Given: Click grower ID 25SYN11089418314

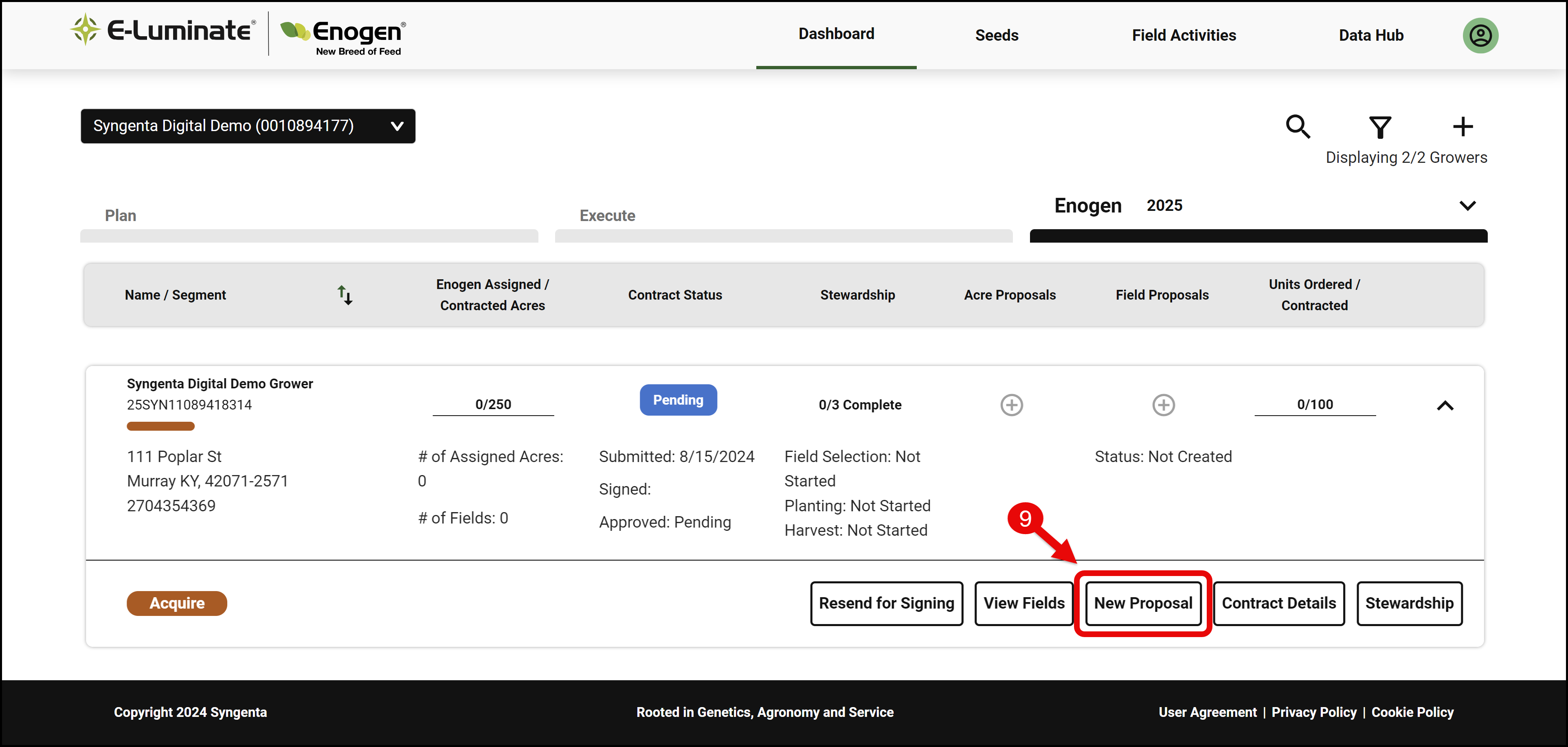Looking at the screenshot, I should [189, 405].
